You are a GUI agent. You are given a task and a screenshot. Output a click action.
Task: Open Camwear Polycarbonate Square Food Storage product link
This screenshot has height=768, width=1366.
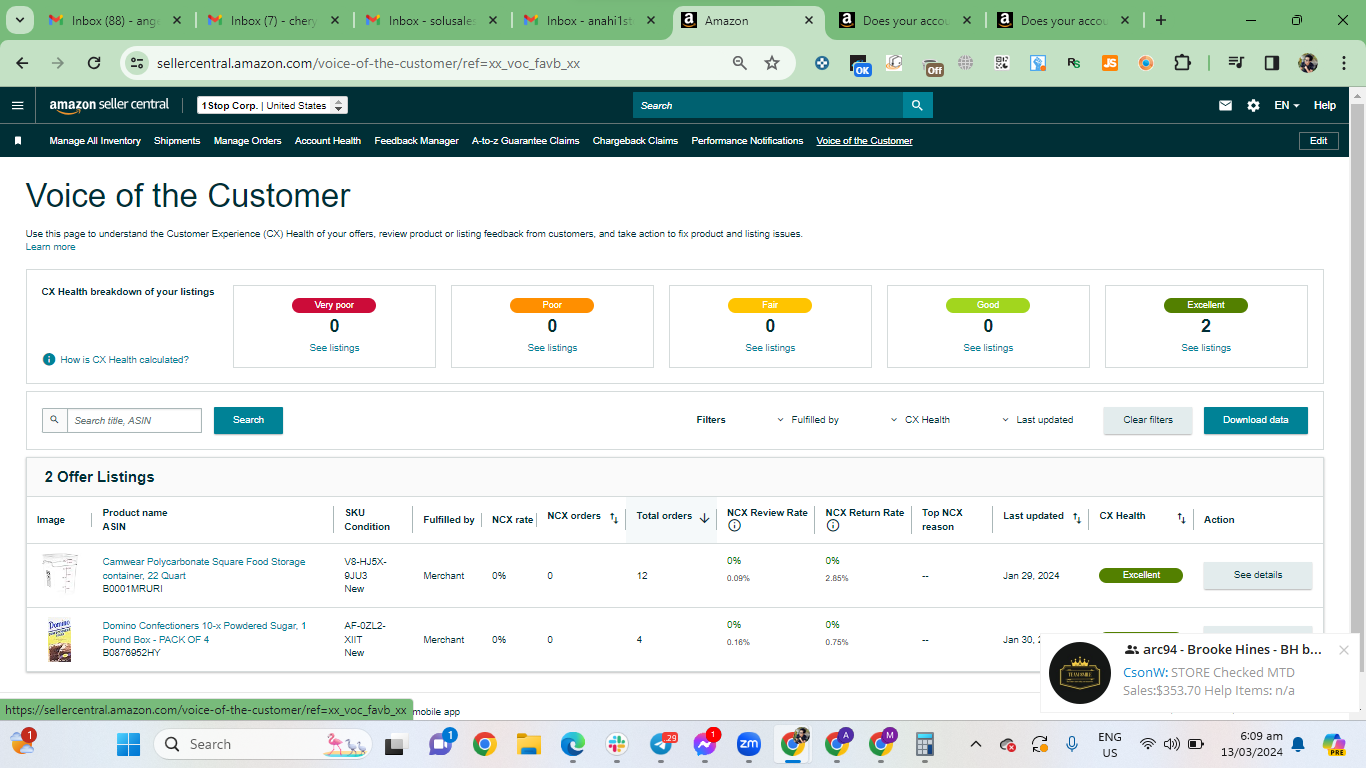(x=204, y=568)
